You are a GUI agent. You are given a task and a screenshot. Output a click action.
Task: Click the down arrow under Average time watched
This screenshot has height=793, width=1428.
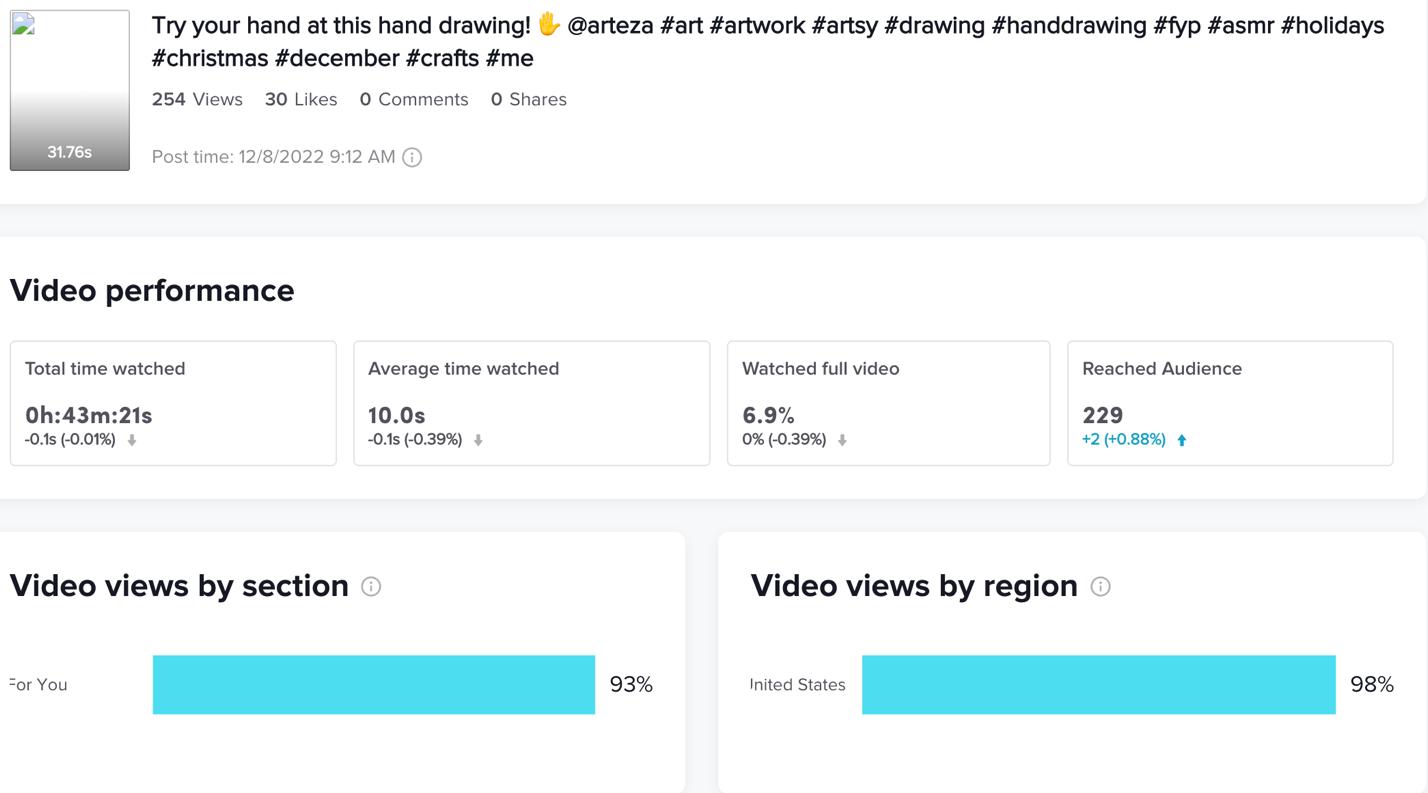tap(478, 440)
